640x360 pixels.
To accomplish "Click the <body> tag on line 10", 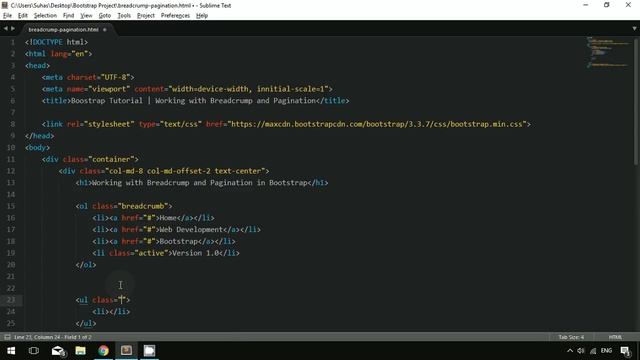I will click(x=37, y=147).
